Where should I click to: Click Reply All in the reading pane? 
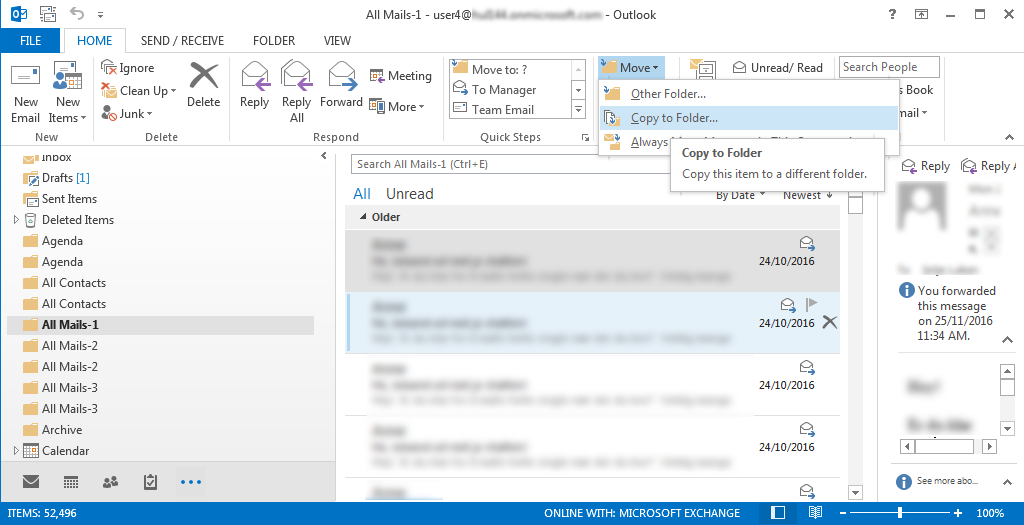tap(988, 166)
